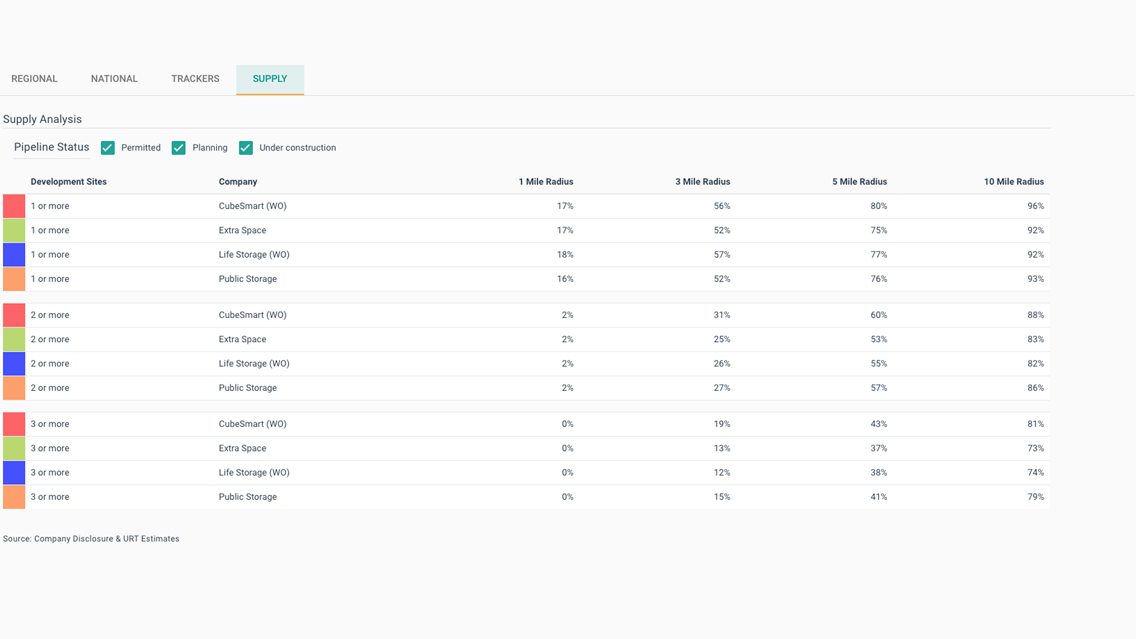Select the SUPPLY tab

coord(270,79)
